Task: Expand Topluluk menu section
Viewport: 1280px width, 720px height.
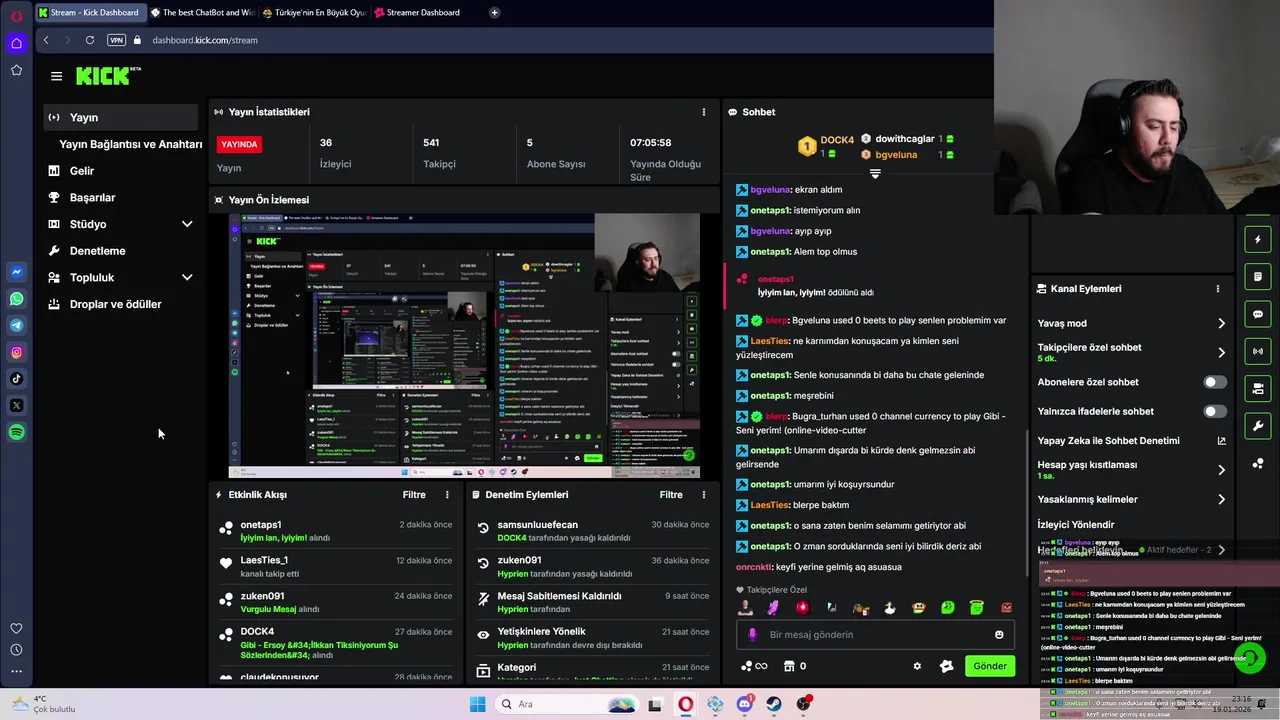Action: (187, 277)
